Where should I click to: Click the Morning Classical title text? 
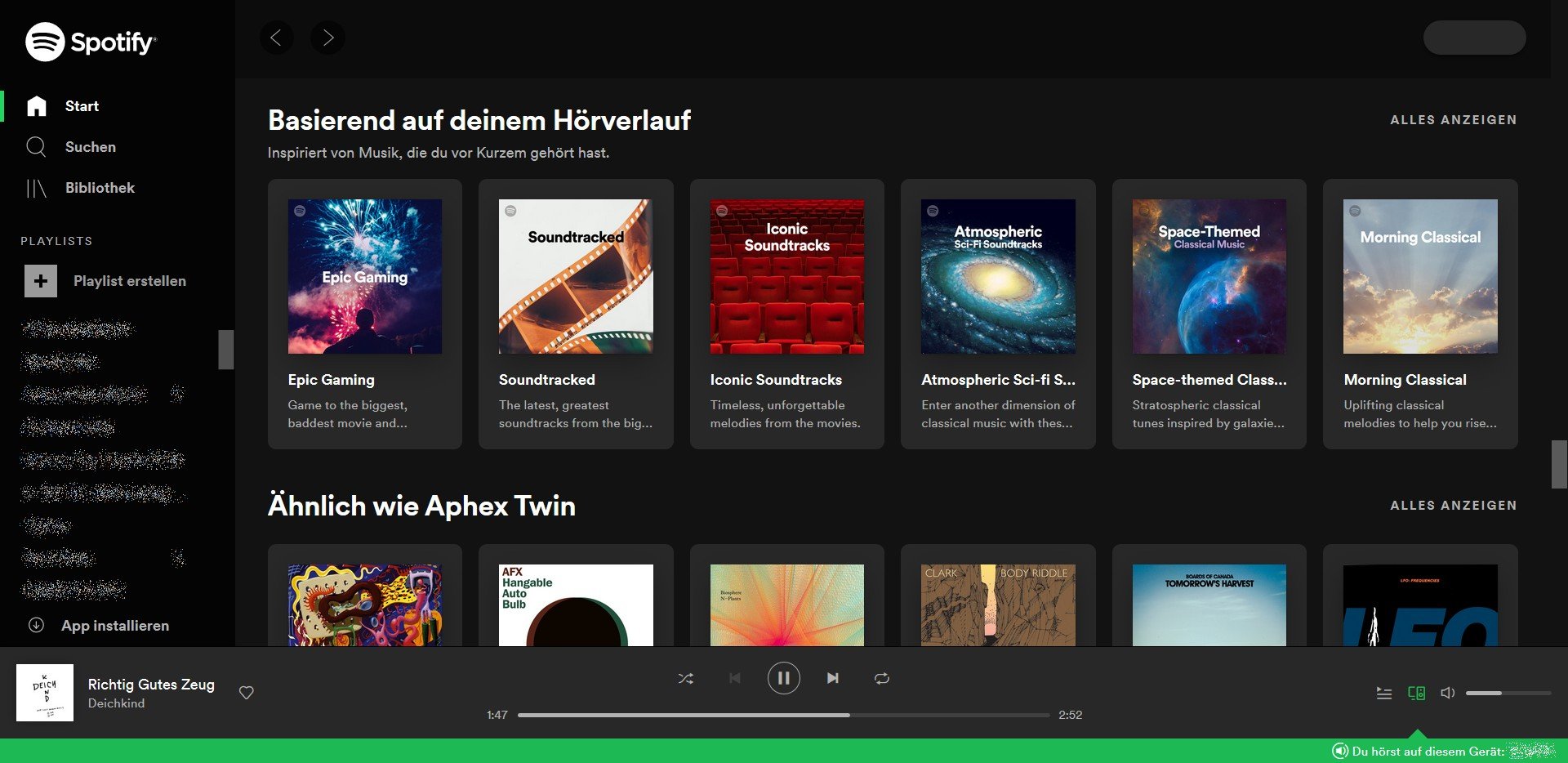(x=1405, y=380)
